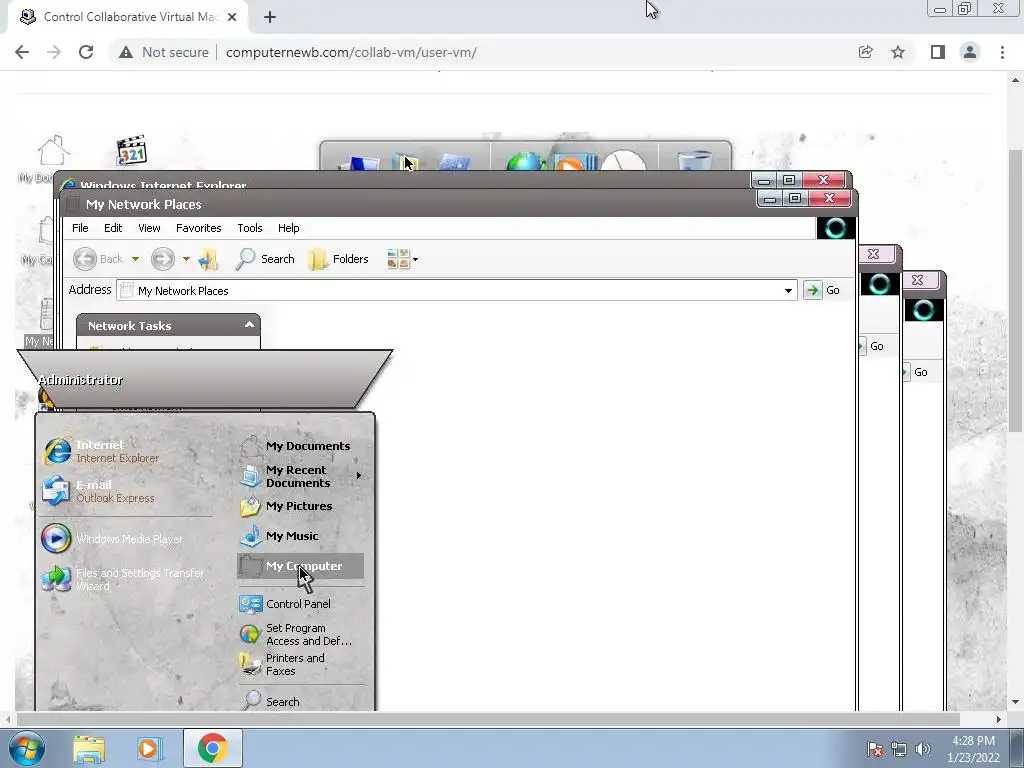1024x768 pixels.
Task: Open Windows Media Player taskbar icon
Action: click(148, 748)
